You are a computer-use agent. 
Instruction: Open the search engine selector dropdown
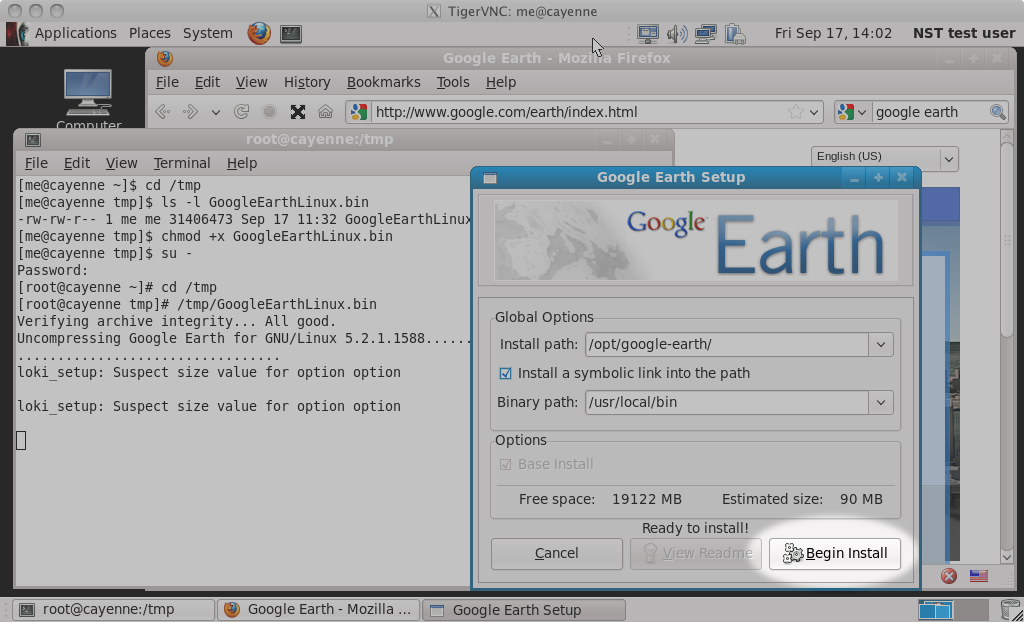tap(852, 112)
